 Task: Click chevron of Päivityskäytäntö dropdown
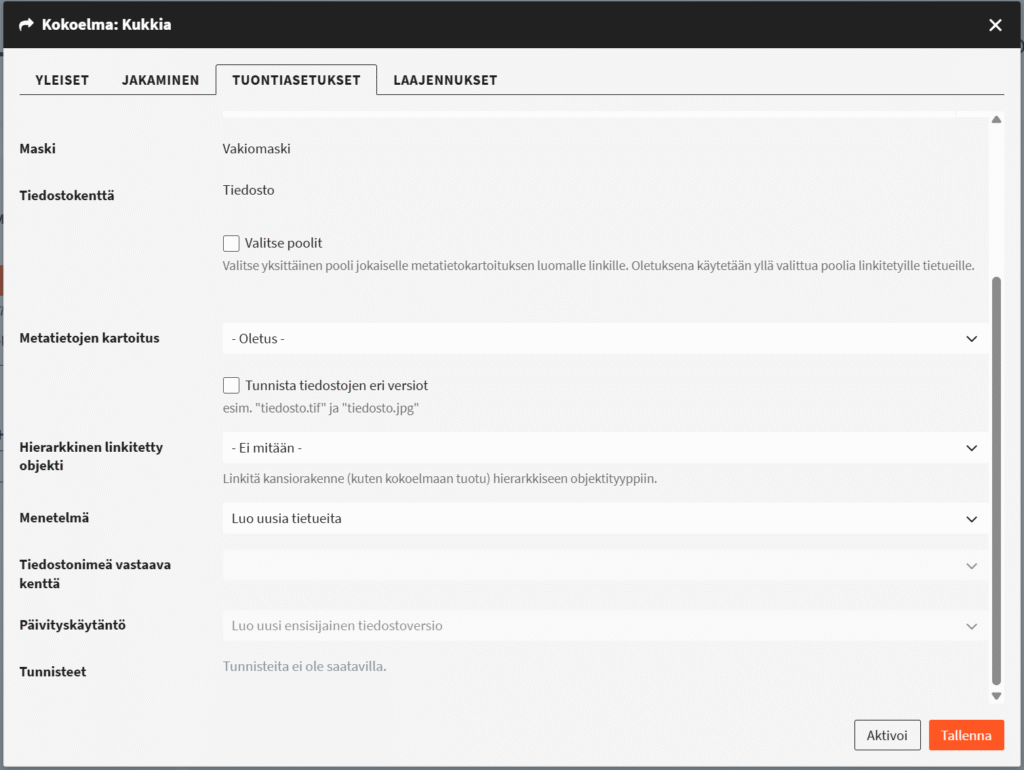pos(971,626)
